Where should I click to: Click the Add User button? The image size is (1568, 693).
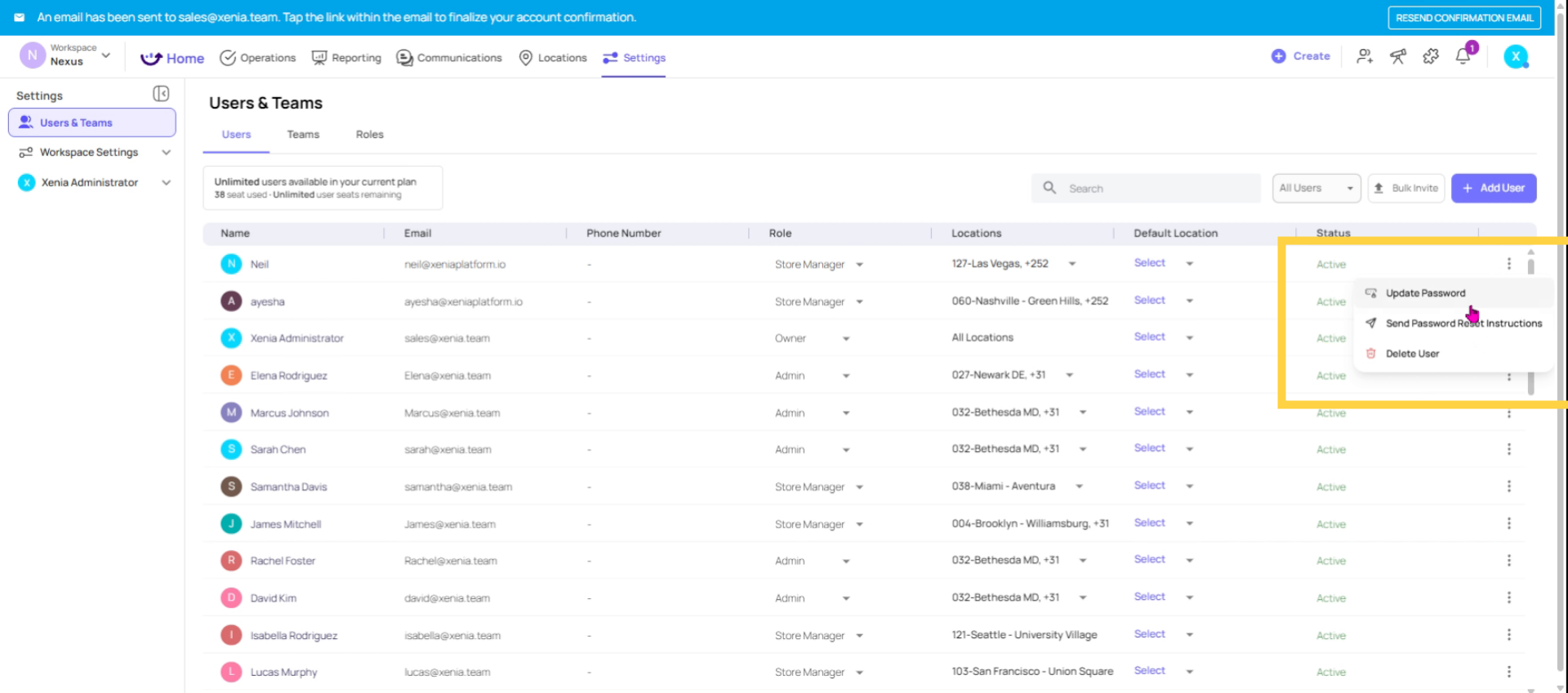click(1493, 188)
